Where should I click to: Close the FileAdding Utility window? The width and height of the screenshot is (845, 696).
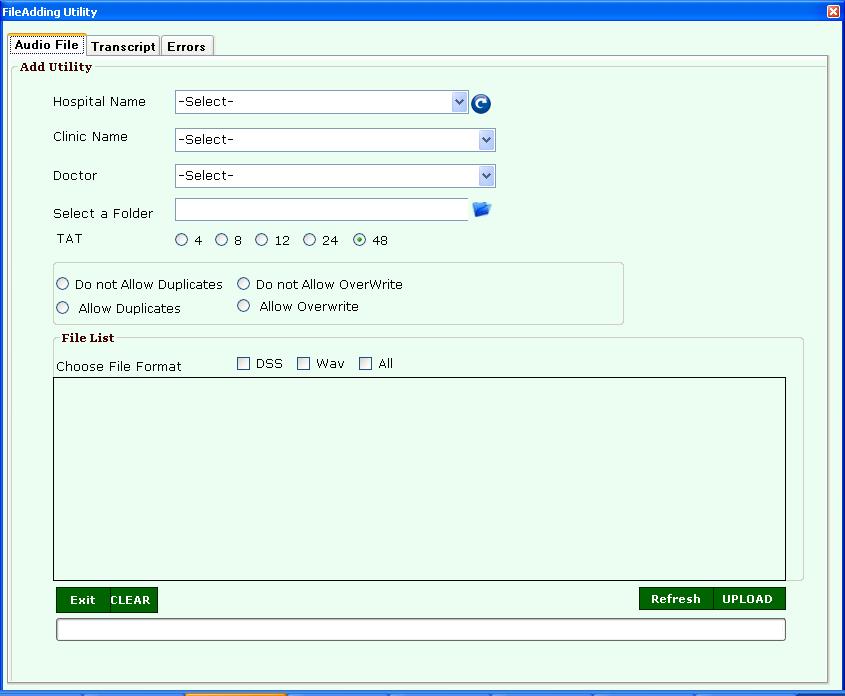[x=833, y=11]
